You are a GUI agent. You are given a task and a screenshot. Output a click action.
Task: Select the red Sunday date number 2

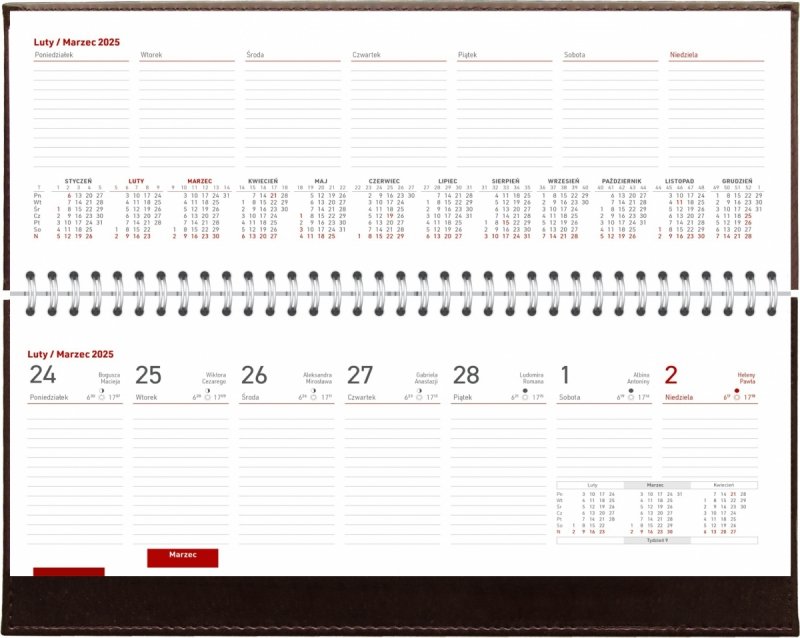(x=671, y=375)
